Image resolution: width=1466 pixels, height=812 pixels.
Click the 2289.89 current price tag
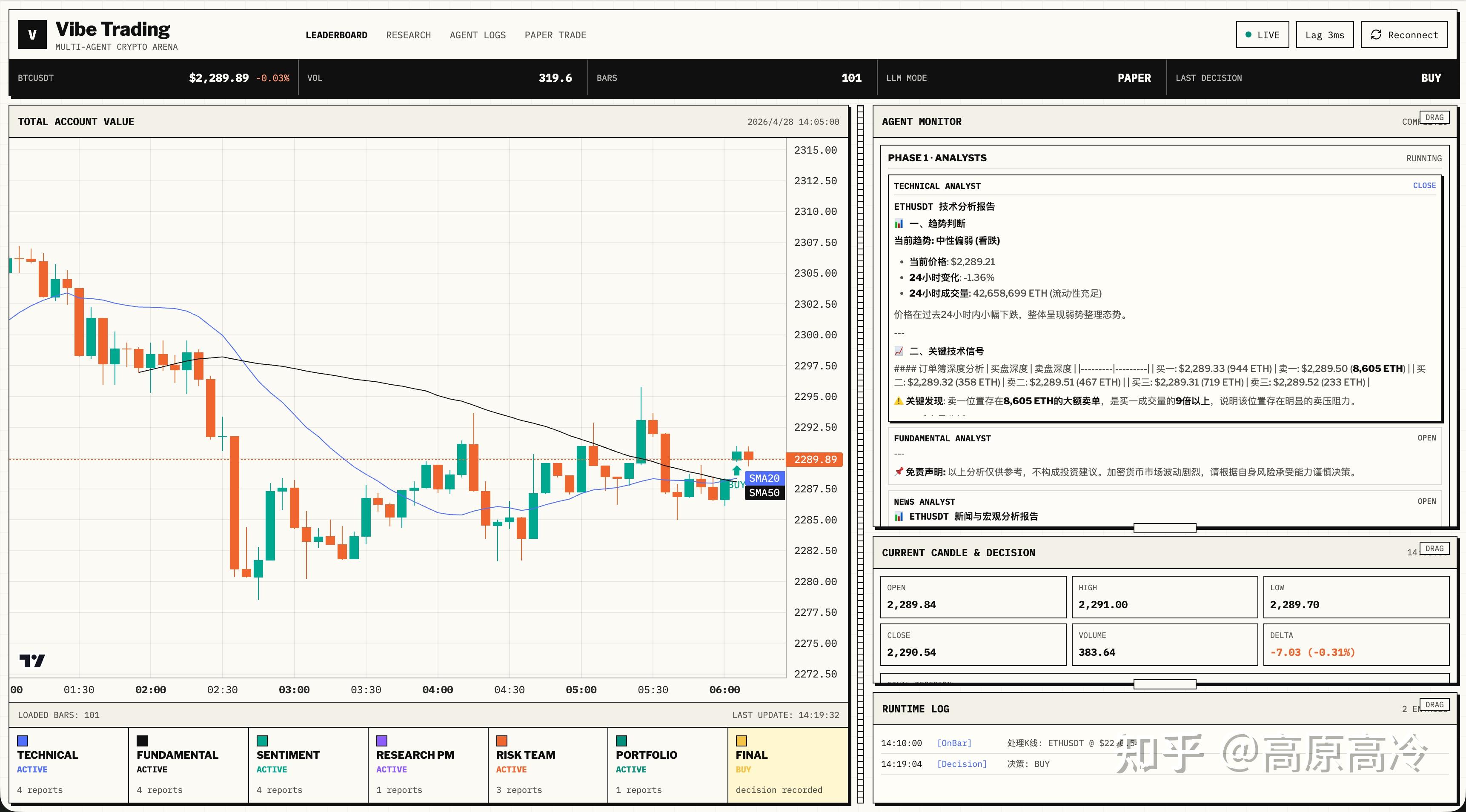[815, 459]
